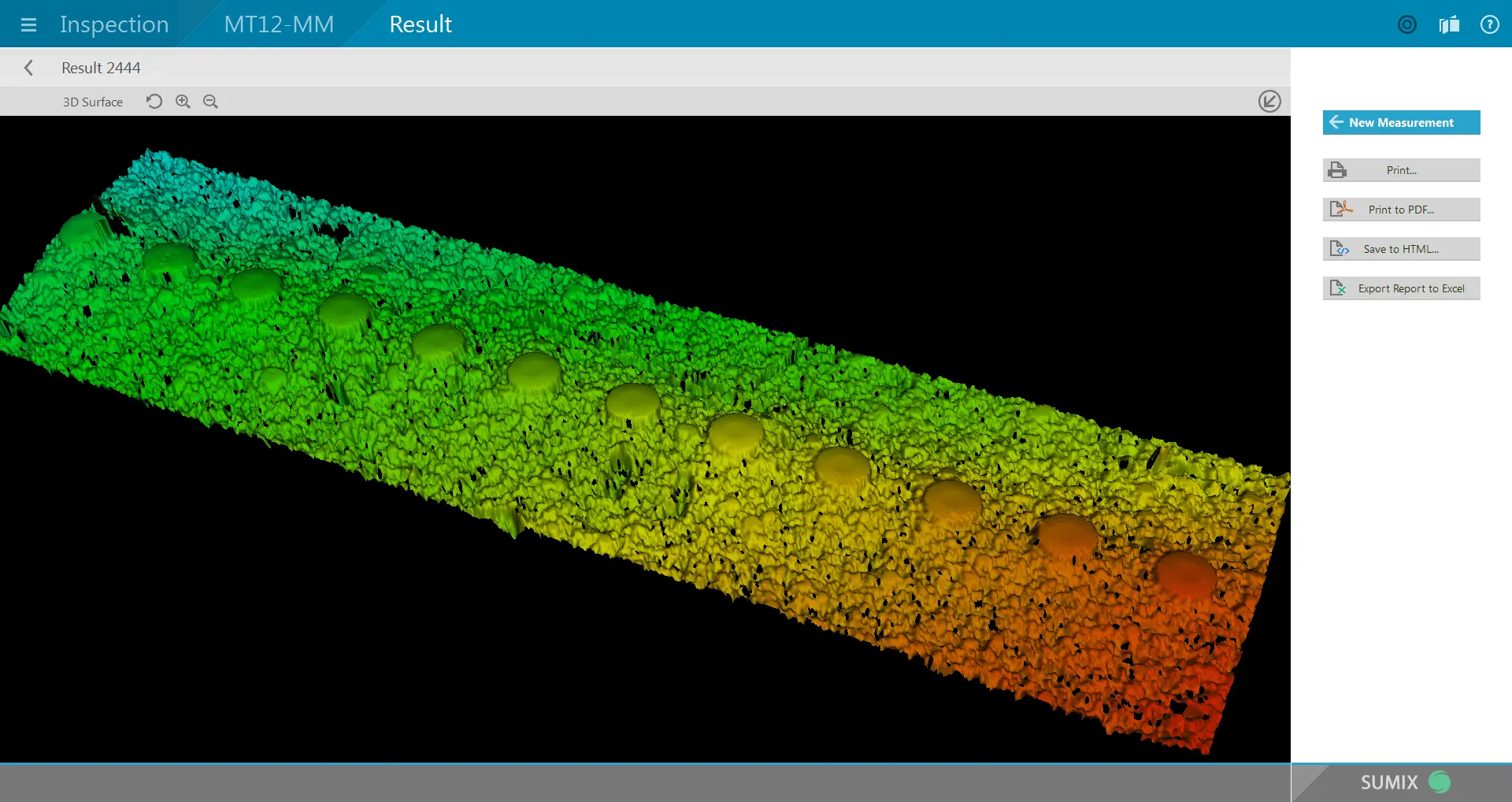Open the Help question mark icon
This screenshot has width=1512, height=802.
[1490, 24]
